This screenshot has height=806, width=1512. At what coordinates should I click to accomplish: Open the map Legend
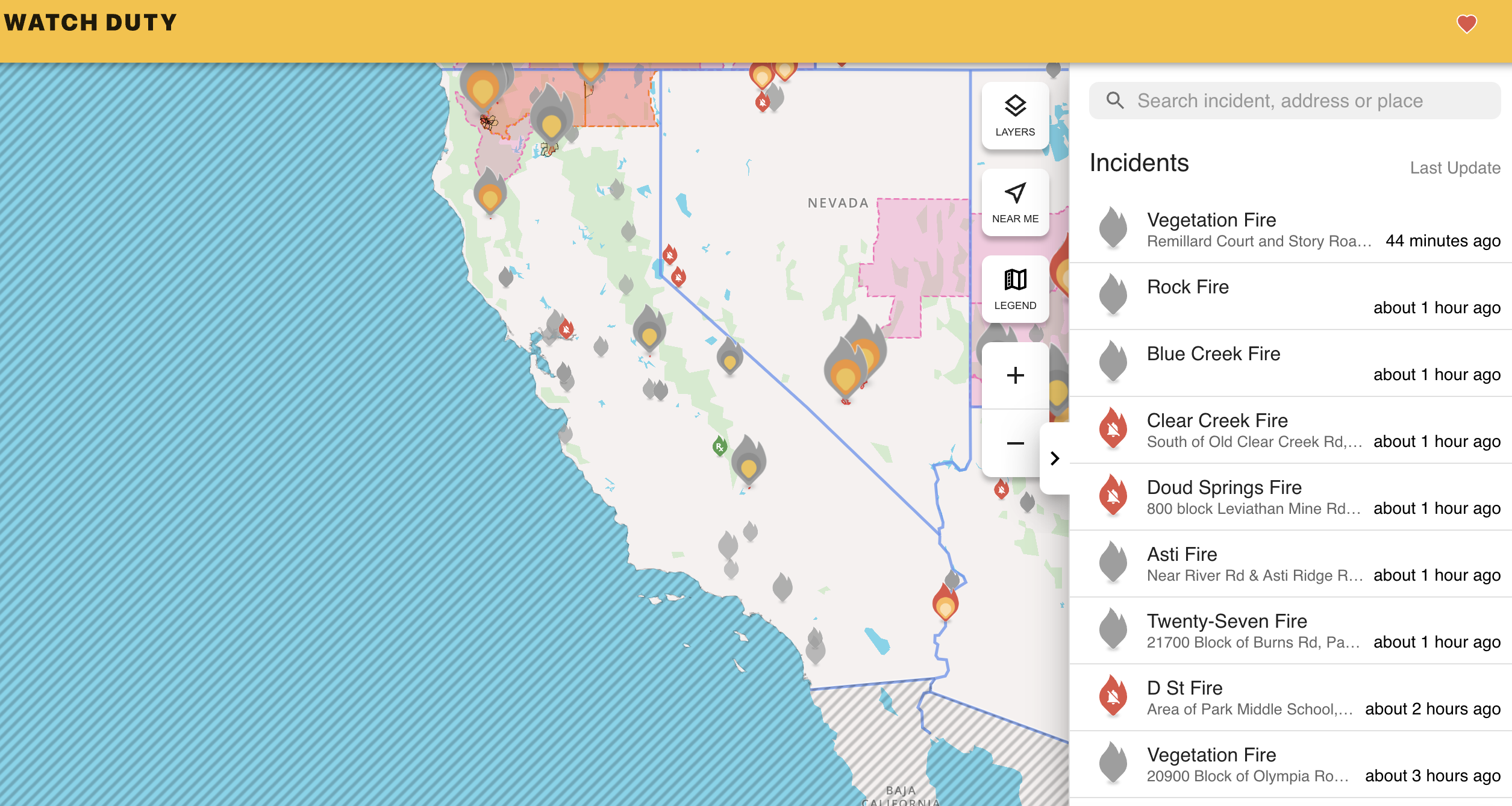point(1015,289)
